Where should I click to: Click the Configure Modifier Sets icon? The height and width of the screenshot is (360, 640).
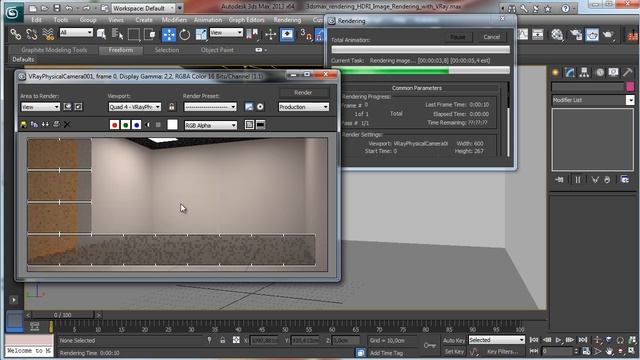pos(624,180)
